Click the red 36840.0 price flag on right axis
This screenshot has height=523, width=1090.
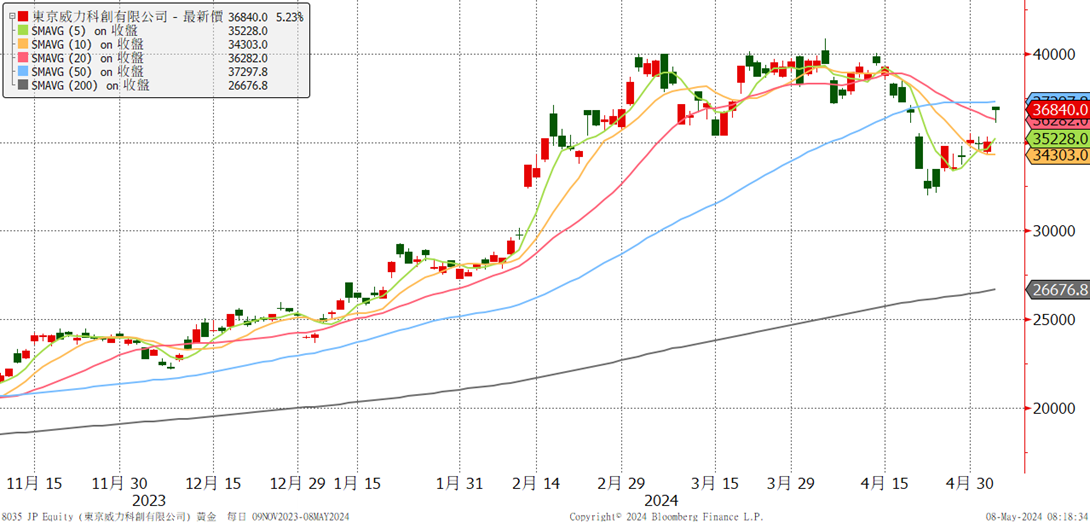1058,110
